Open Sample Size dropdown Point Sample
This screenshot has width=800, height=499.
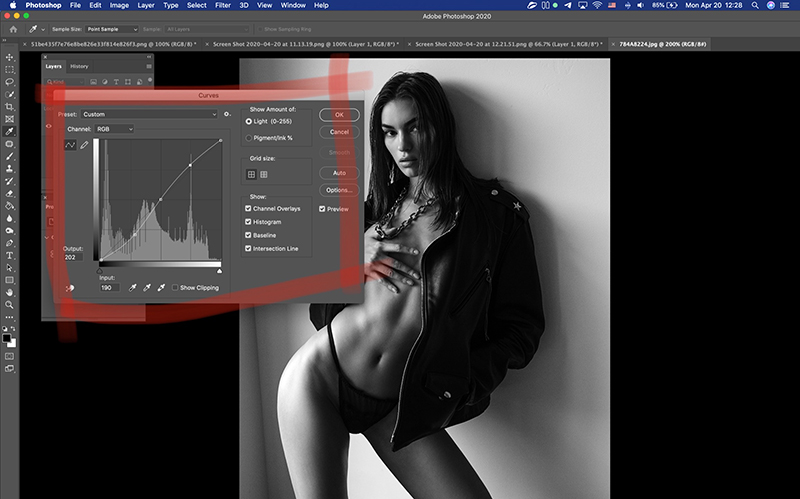pyautogui.click(x=112, y=29)
